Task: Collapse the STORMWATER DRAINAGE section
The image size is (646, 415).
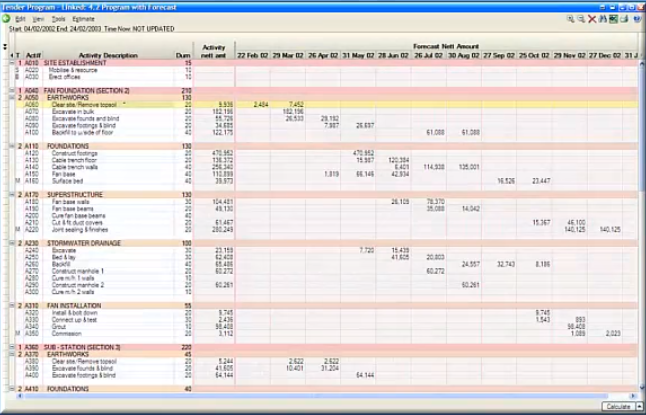Action: [12, 242]
